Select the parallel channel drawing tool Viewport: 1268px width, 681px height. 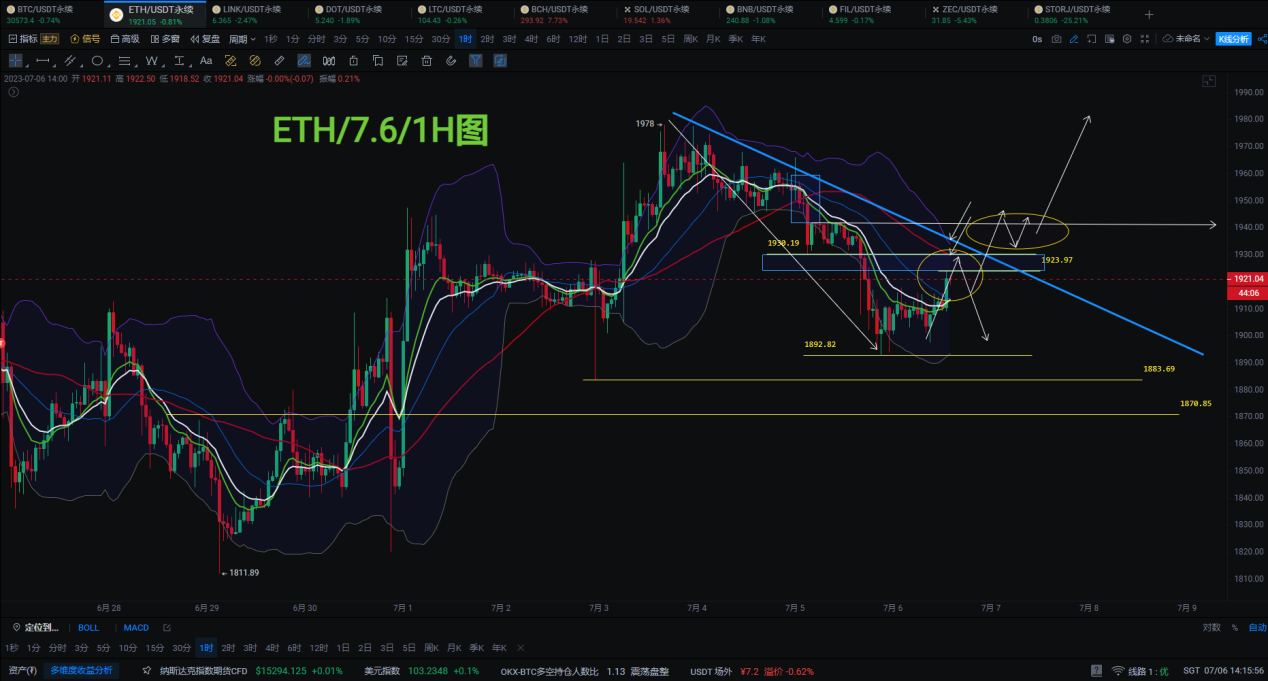tap(69, 61)
